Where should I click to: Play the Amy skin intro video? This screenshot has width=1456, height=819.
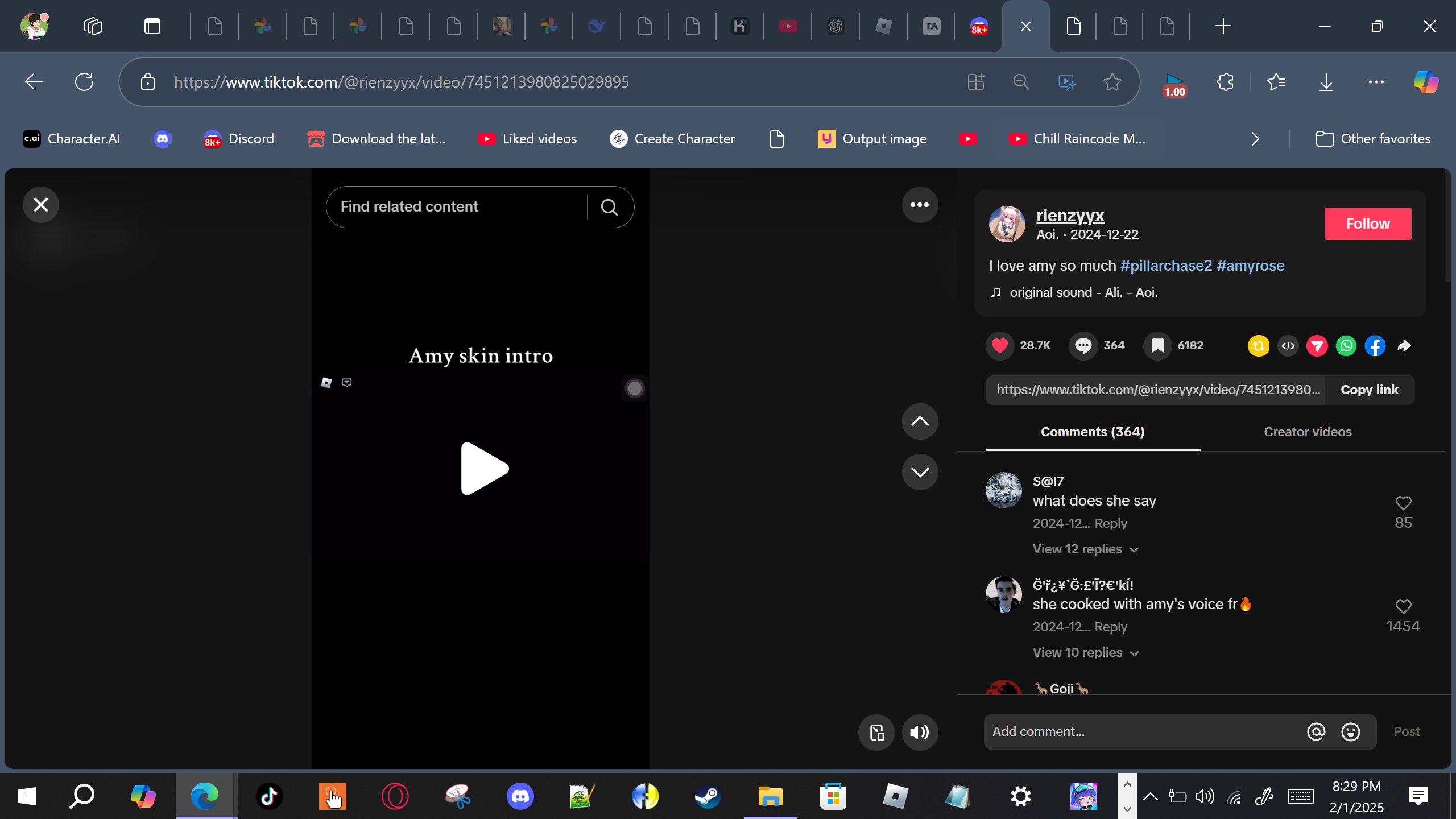click(484, 469)
